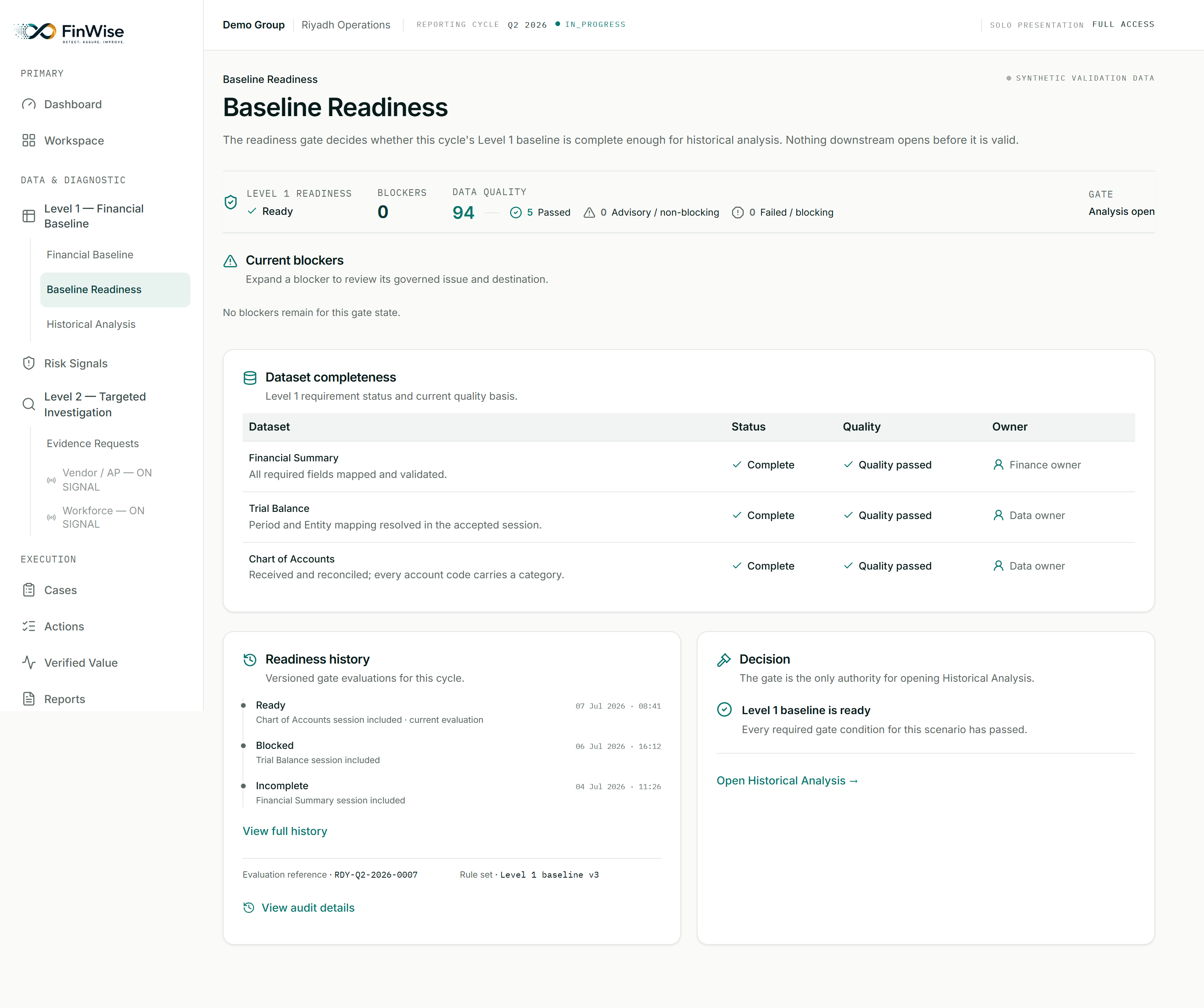Screen dimensions: 1204x1008
Task: Click the Passed circle-check icon
Action: click(515, 213)
